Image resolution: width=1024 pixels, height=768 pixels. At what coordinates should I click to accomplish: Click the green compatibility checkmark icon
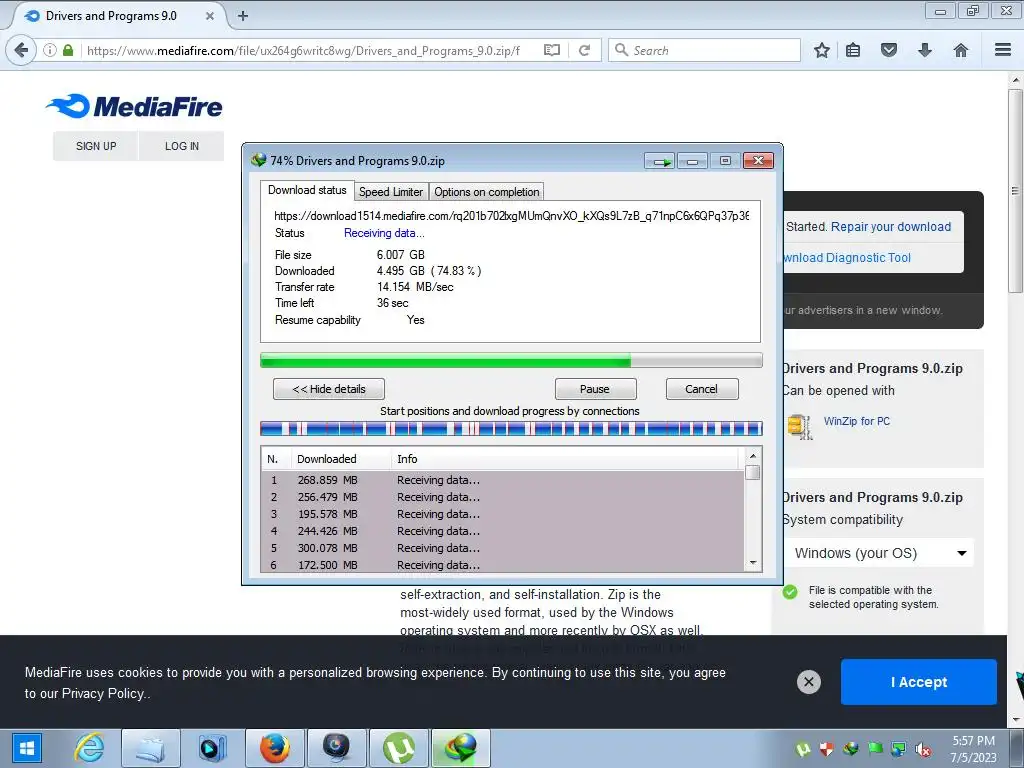(790, 592)
